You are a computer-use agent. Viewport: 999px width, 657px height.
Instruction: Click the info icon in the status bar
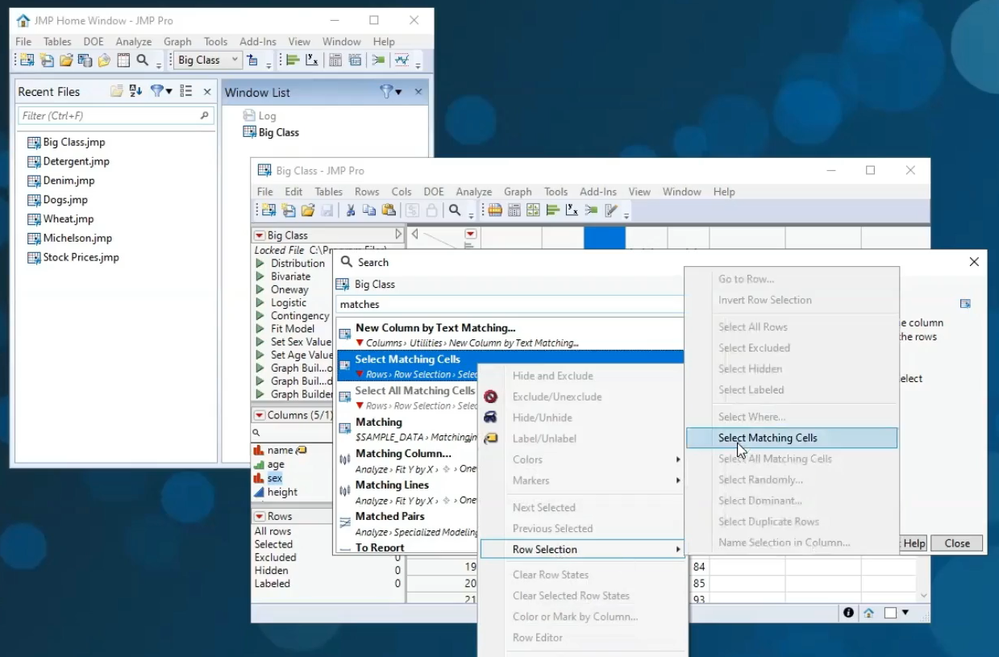(848, 613)
